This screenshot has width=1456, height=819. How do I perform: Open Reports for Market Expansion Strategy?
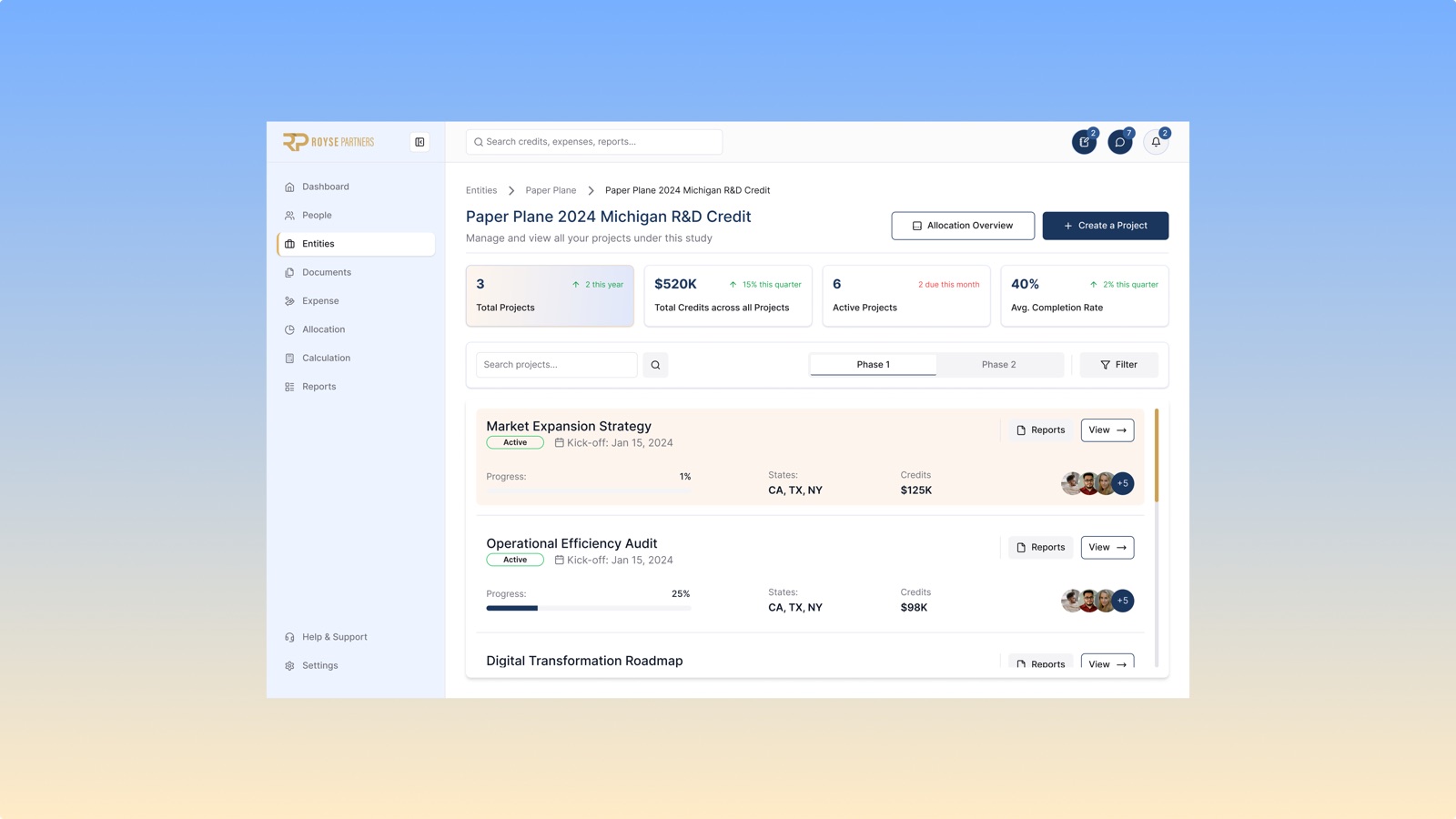pyautogui.click(x=1040, y=430)
